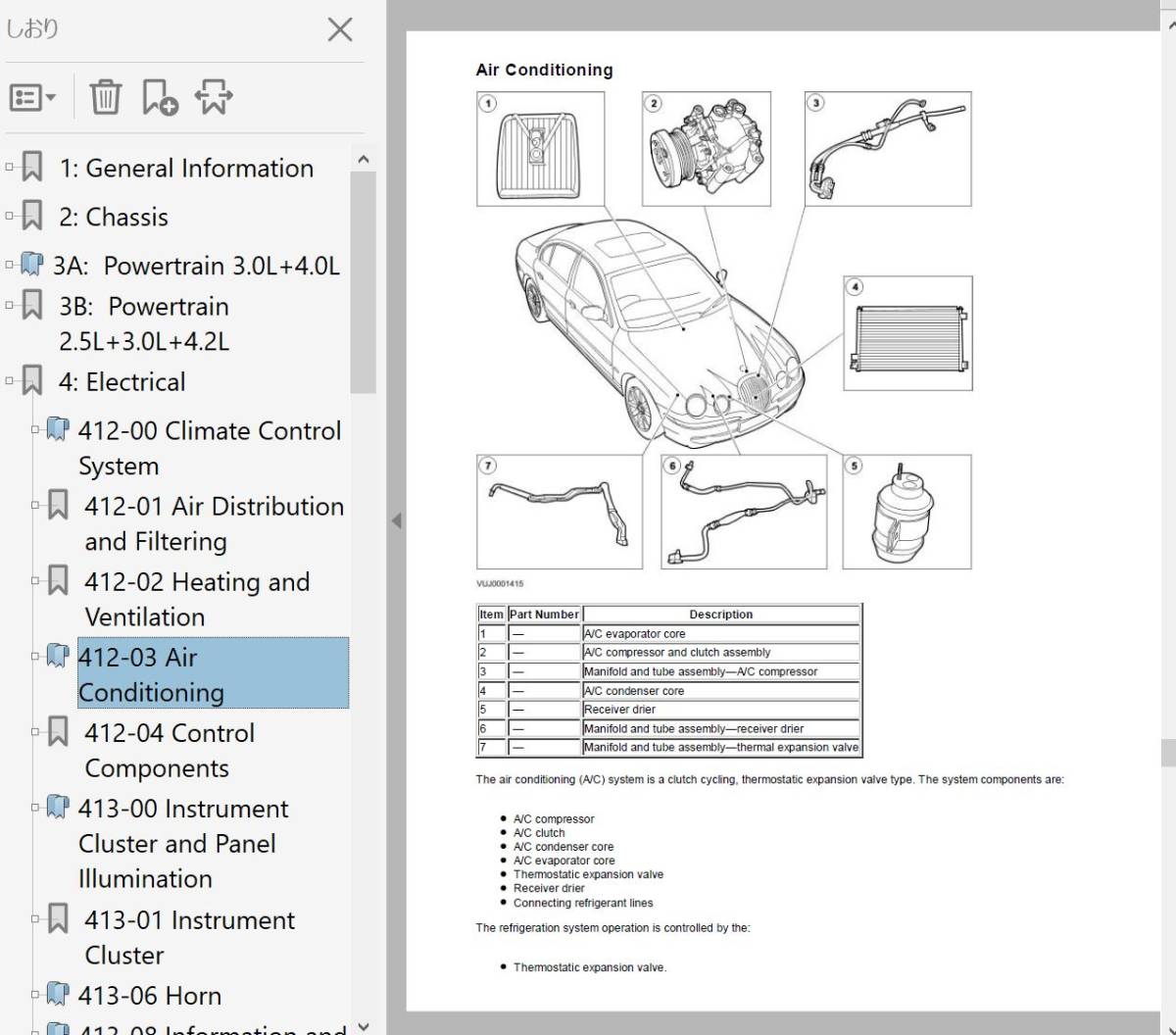Viewport: 1176px width, 1035px height.
Task: Click the A/C compressor thumbnail 2
Action: (707, 149)
